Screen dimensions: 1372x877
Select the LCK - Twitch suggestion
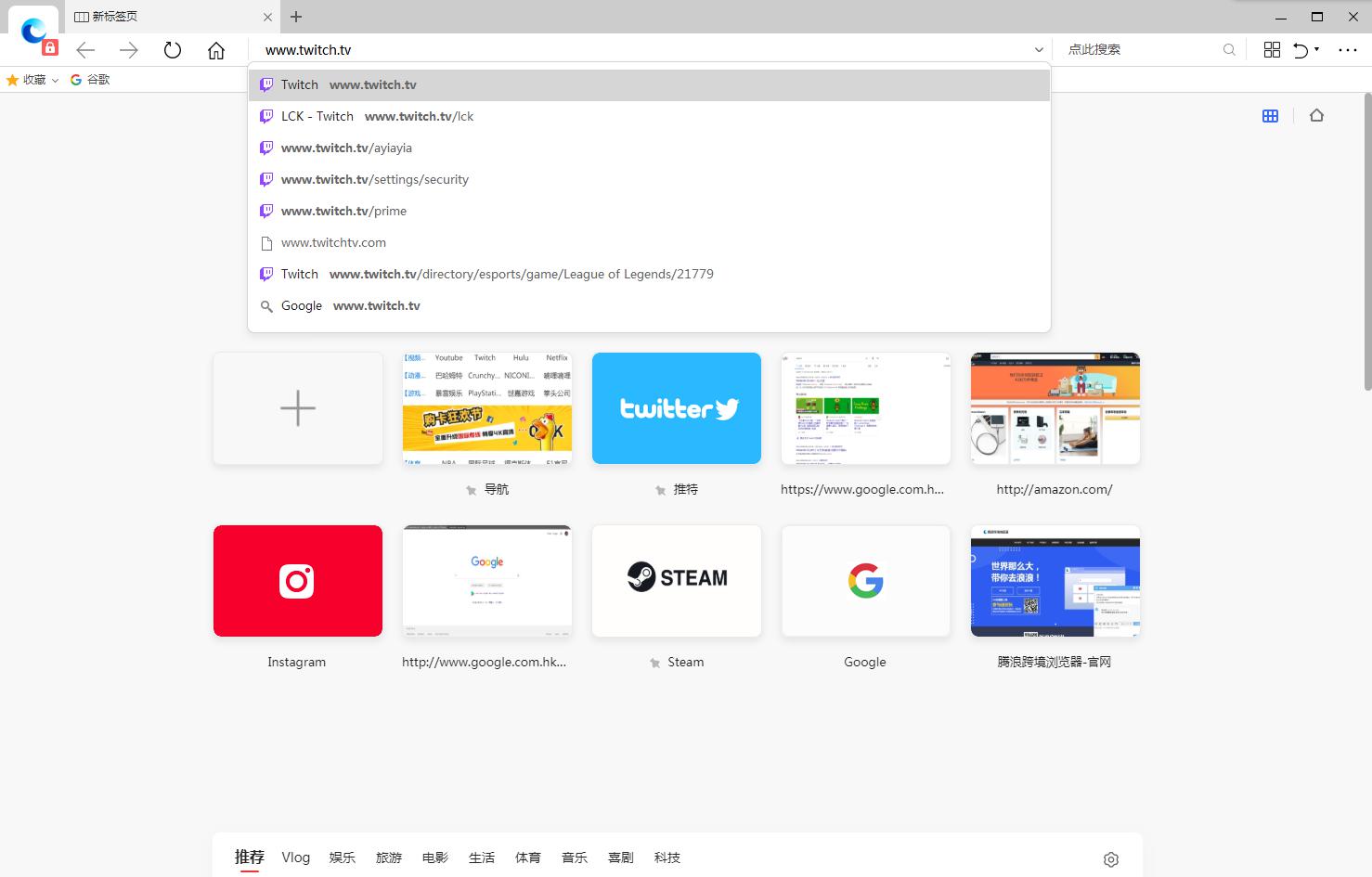pyautogui.click(x=649, y=116)
